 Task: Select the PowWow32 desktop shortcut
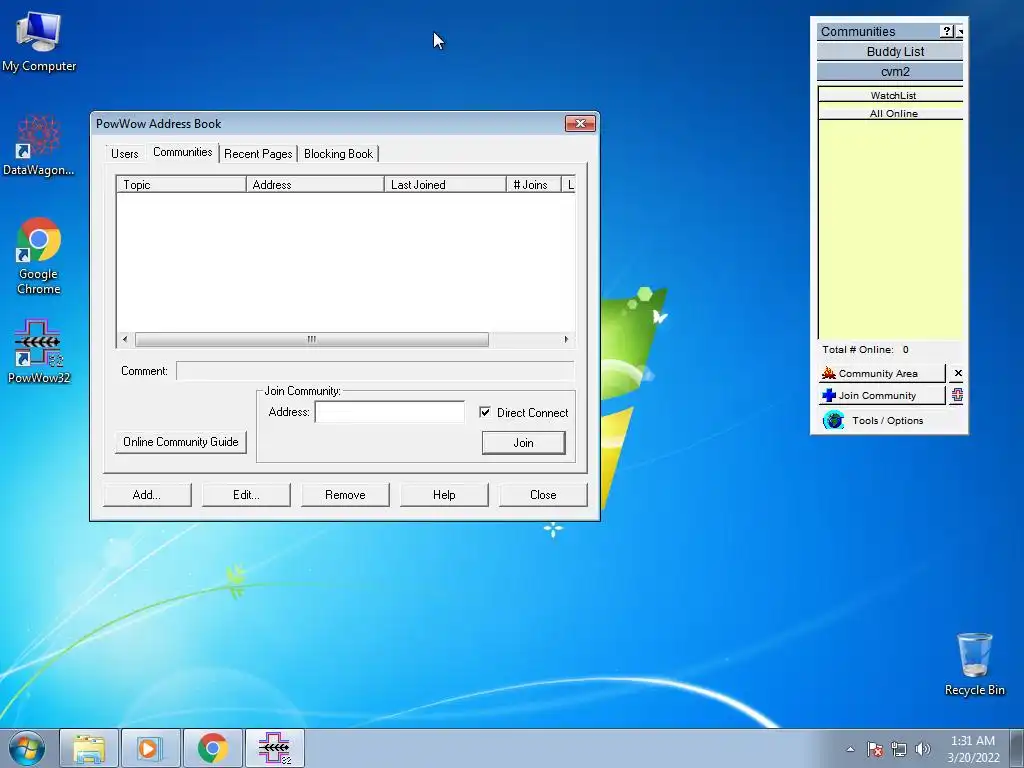pyautogui.click(x=39, y=351)
